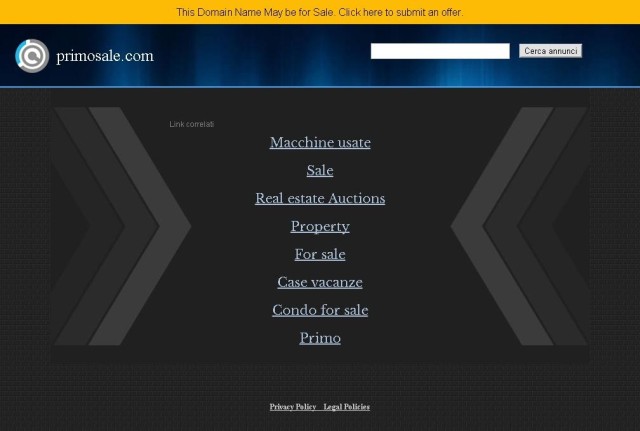640x431 pixels.
Task: Open the Property link
Action: coord(320,227)
